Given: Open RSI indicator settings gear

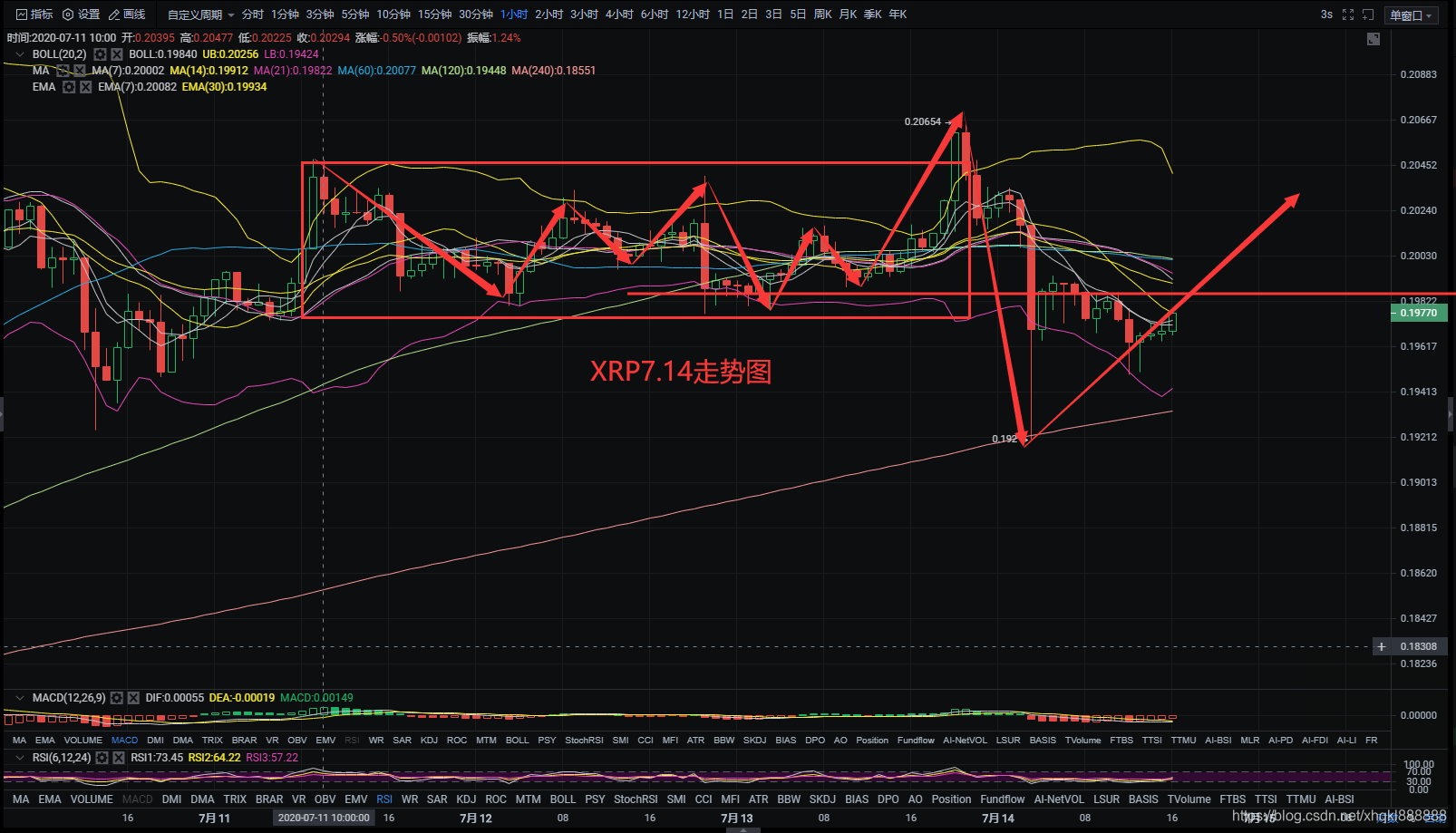Looking at the screenshot, I should pyautogui.click(x=102, y=758).
